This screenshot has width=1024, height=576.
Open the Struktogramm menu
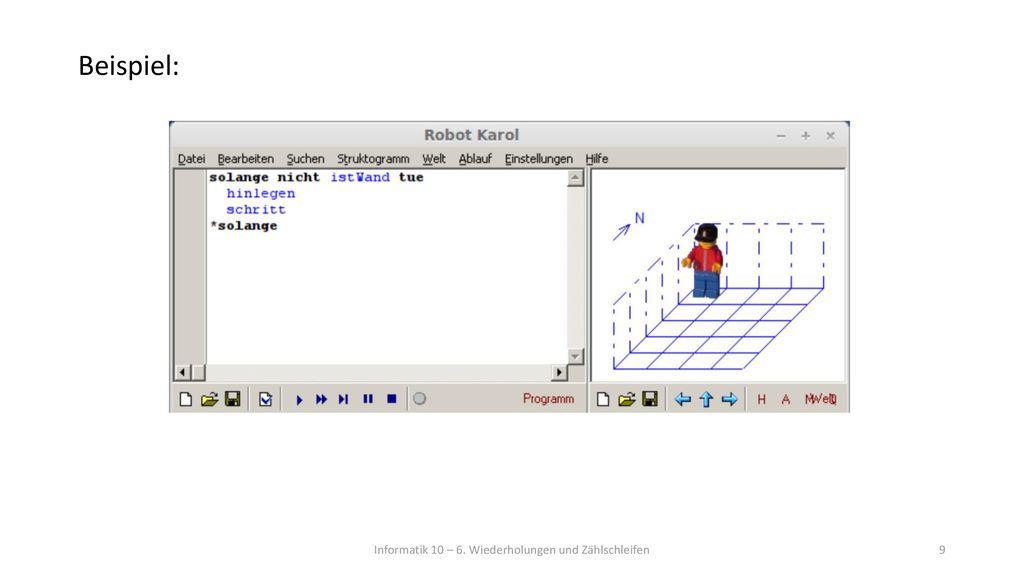click(x=373, y=159)
